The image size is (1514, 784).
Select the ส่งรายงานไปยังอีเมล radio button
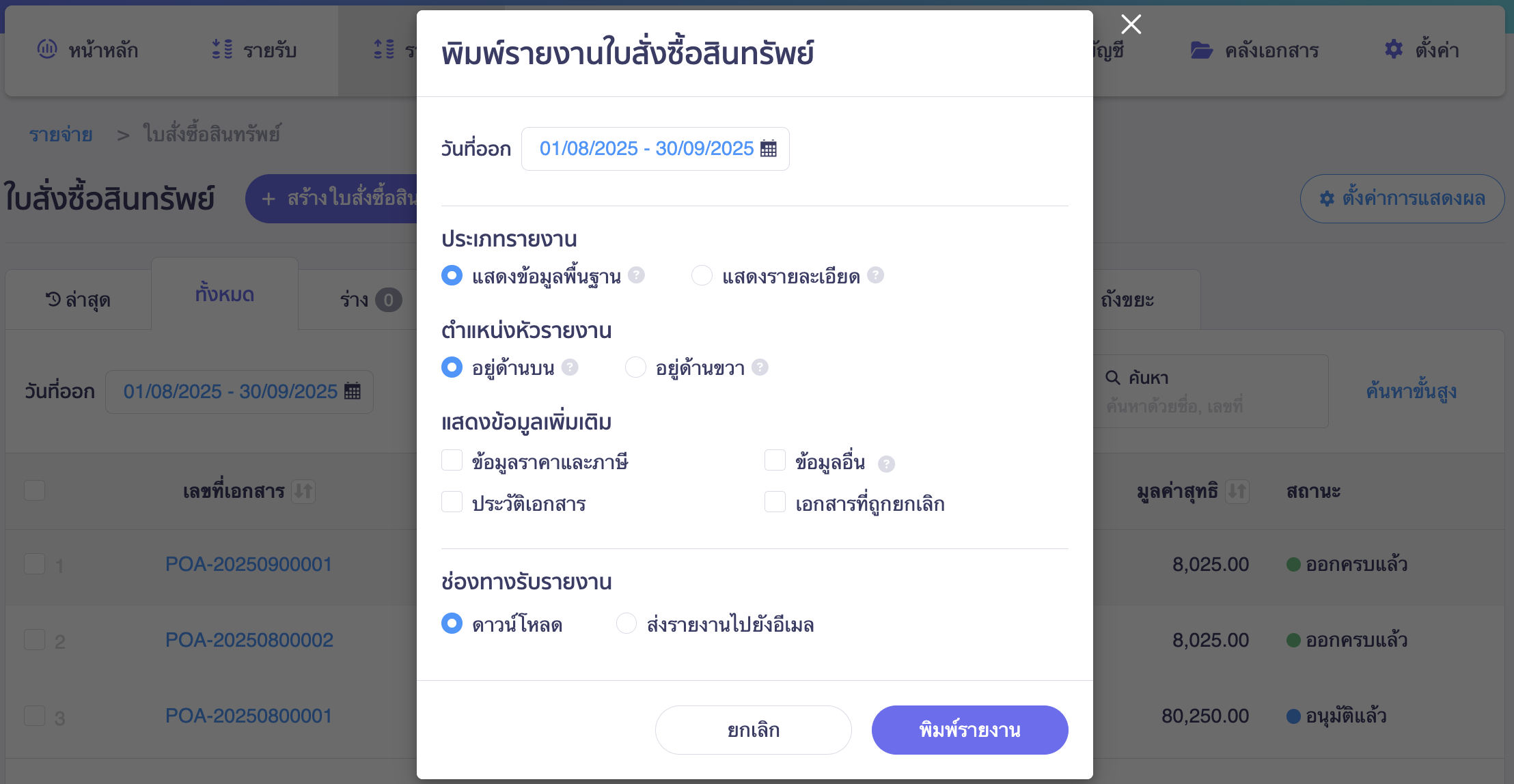(626, 624)
